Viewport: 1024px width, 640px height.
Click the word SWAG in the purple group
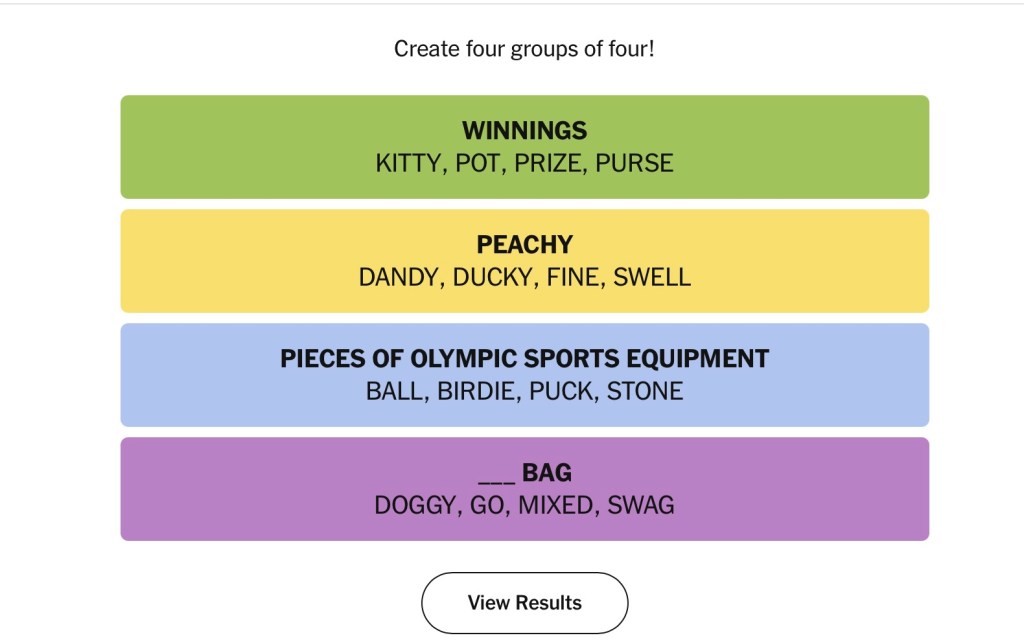coord(641,505)
